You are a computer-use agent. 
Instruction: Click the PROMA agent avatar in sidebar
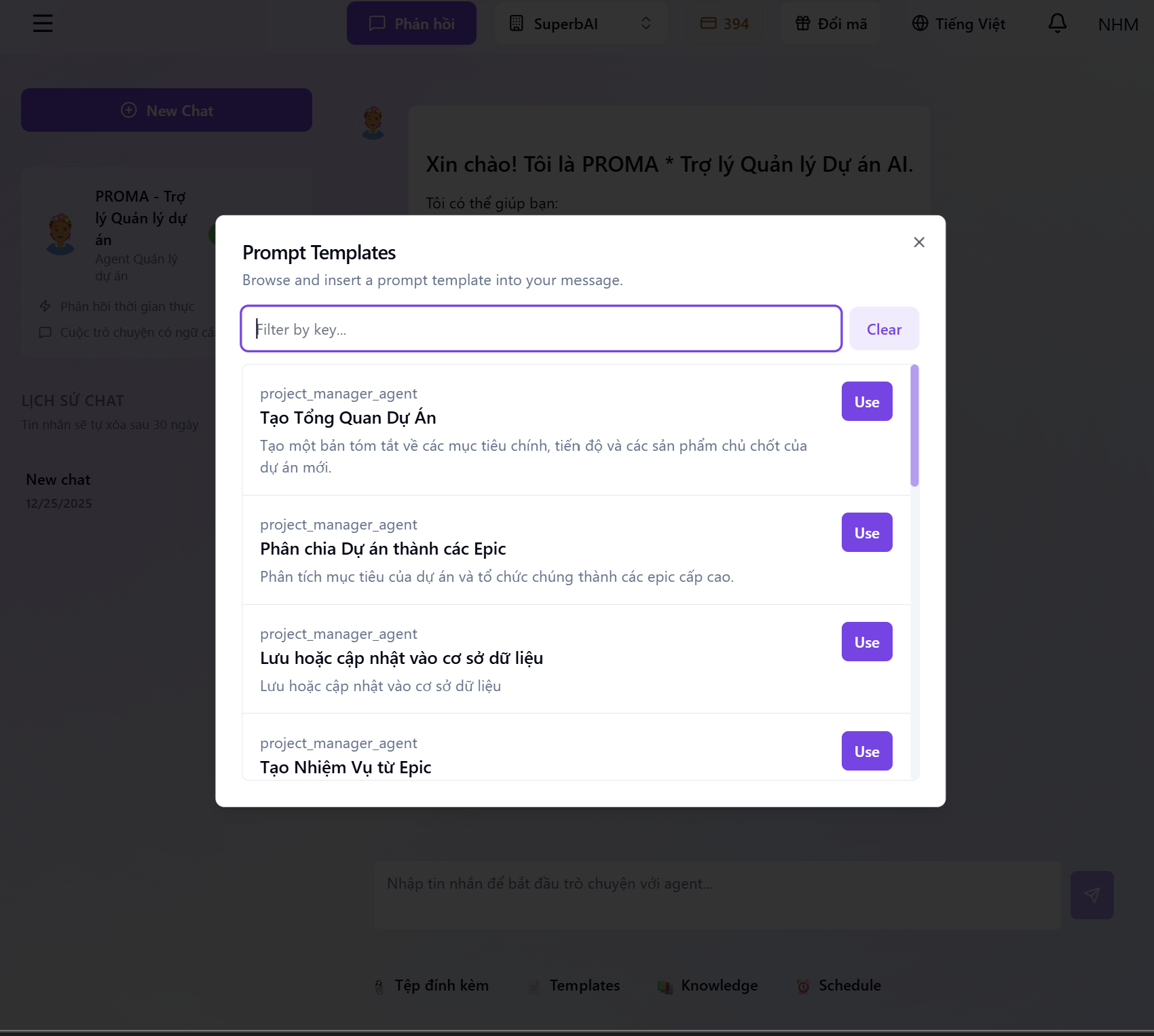60,234
